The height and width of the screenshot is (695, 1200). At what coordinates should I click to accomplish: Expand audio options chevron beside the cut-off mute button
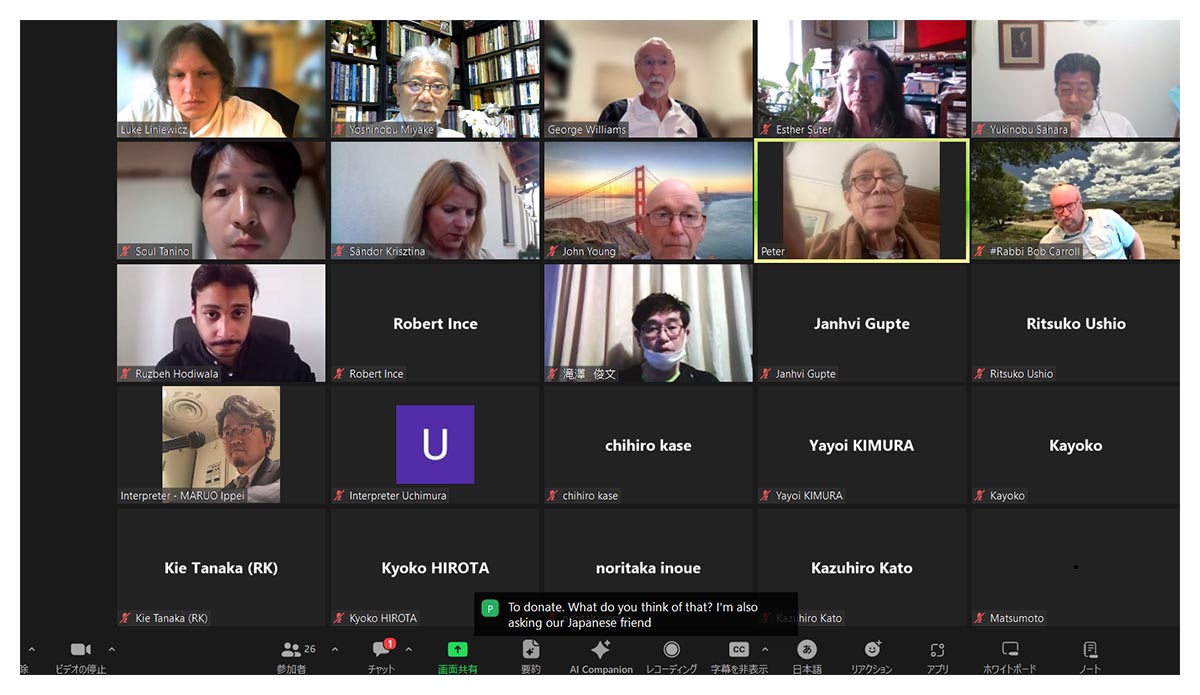31,650
